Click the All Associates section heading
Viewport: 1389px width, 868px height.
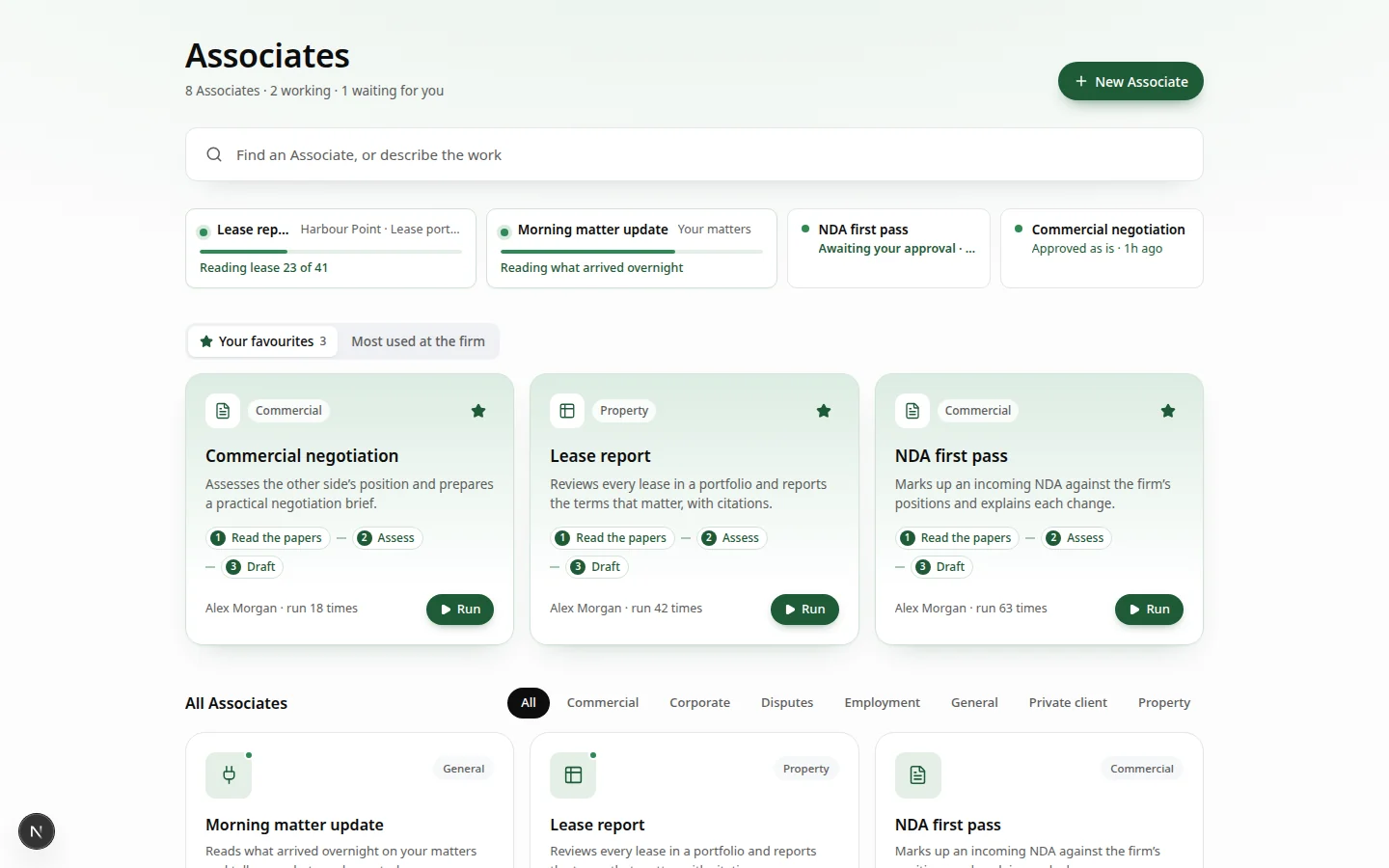(236, 703)
